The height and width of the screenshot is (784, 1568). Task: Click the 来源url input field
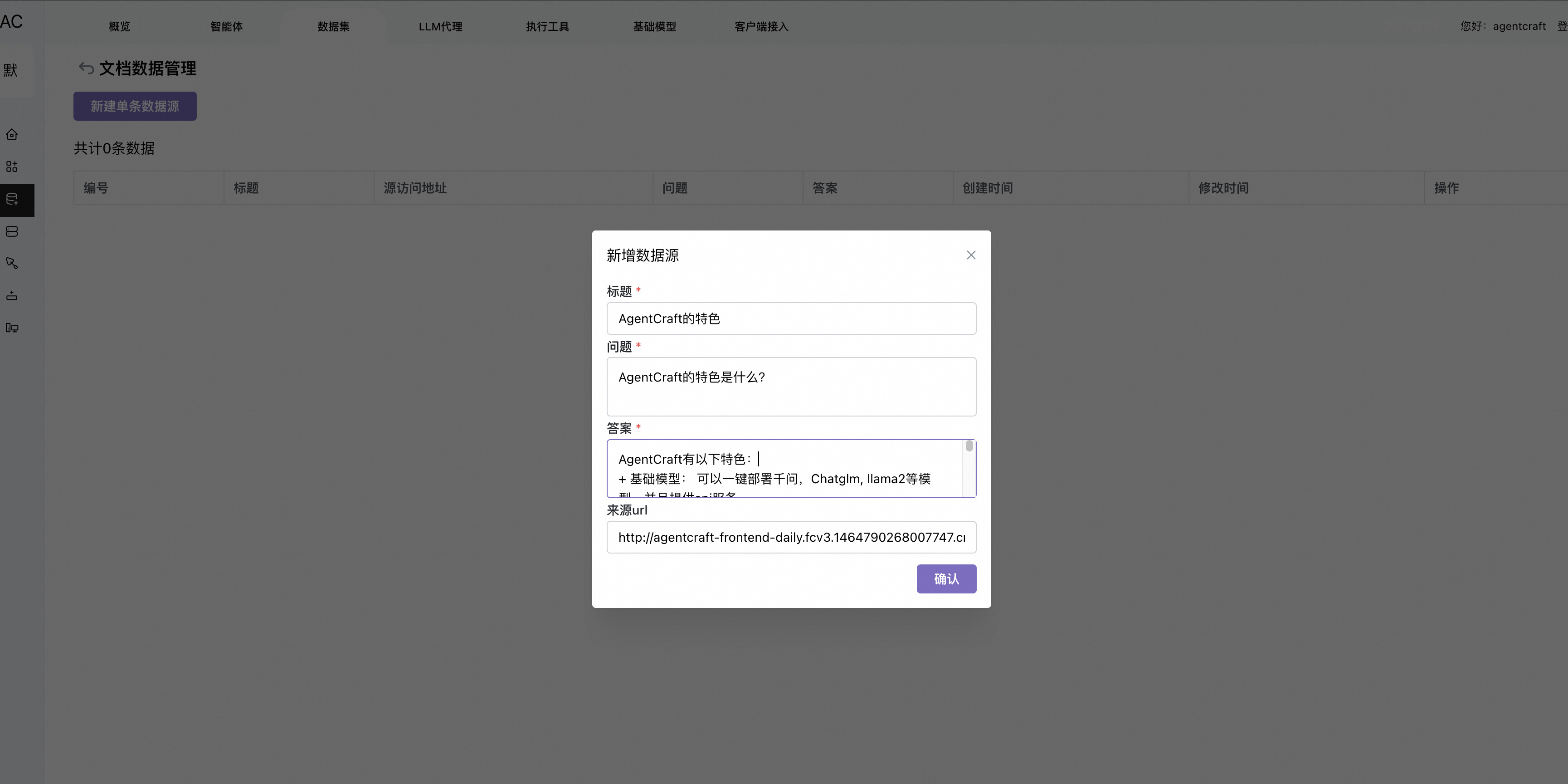click(791, 537)
